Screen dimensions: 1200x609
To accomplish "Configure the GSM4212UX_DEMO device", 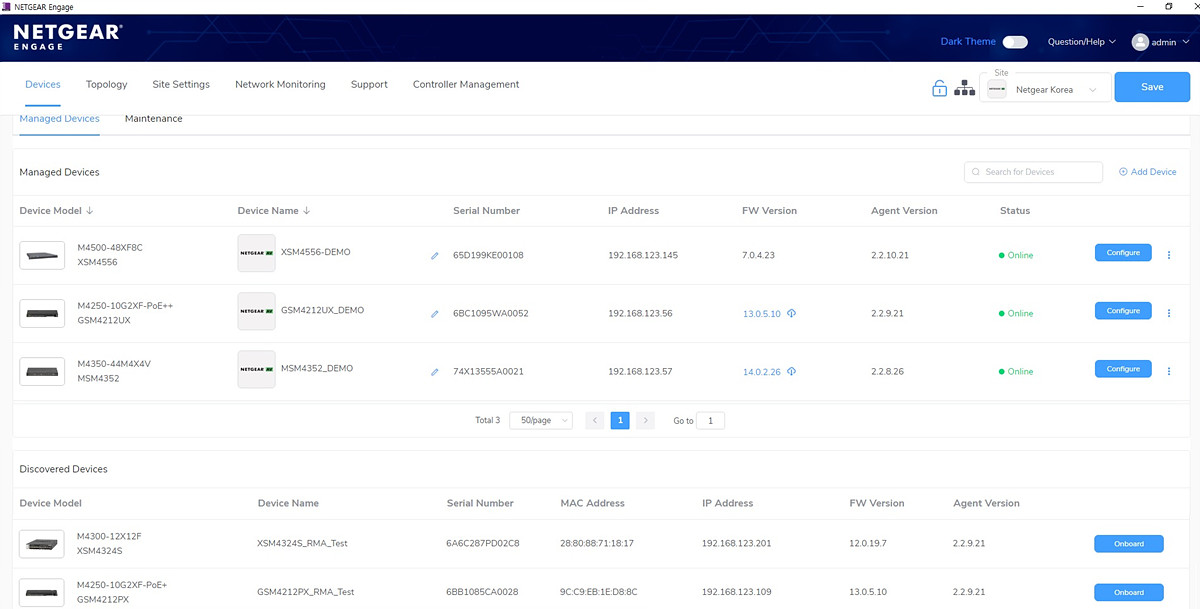I will (1123, 311).
